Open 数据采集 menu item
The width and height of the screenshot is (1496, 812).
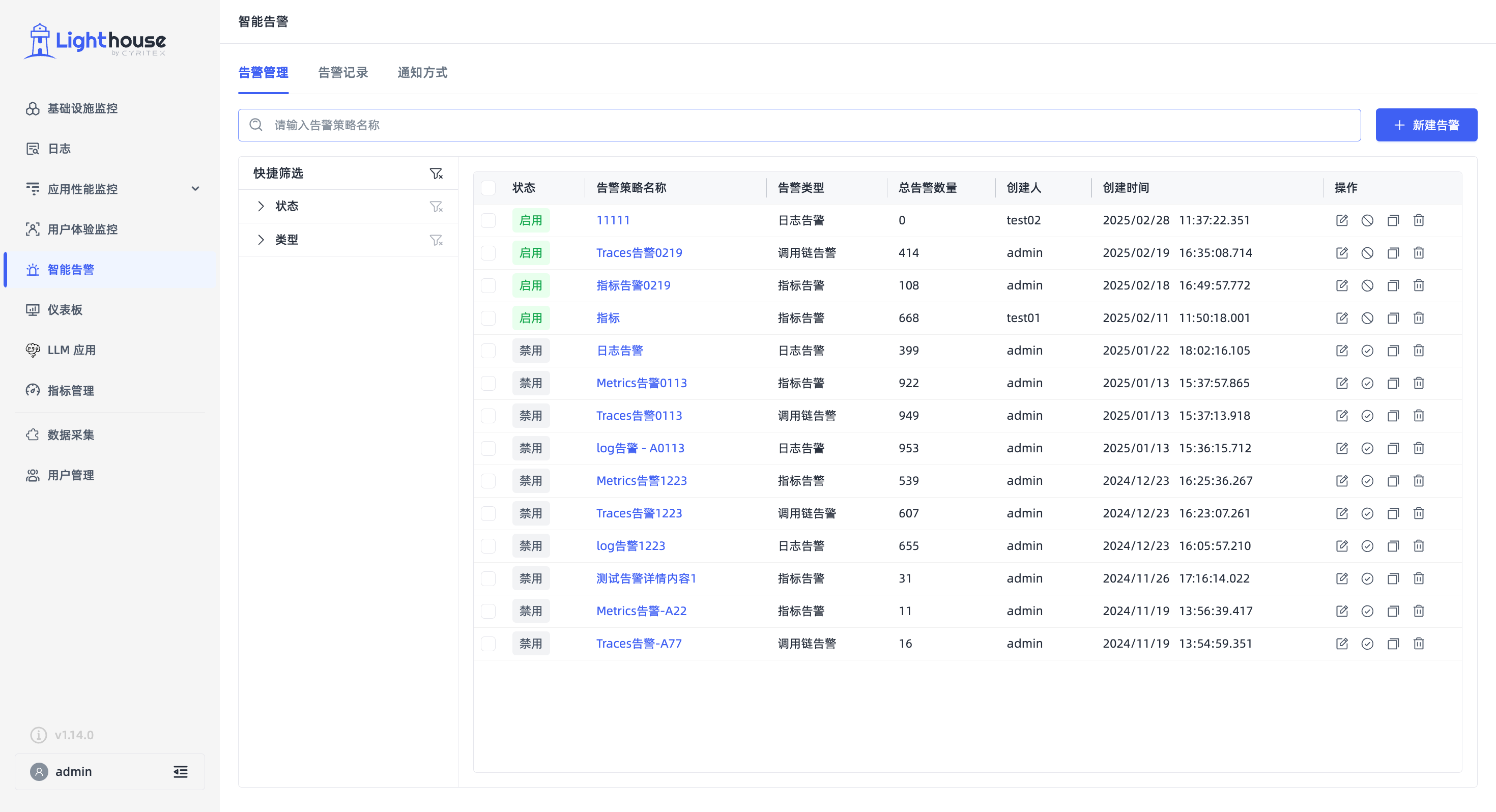pos(110,434)
